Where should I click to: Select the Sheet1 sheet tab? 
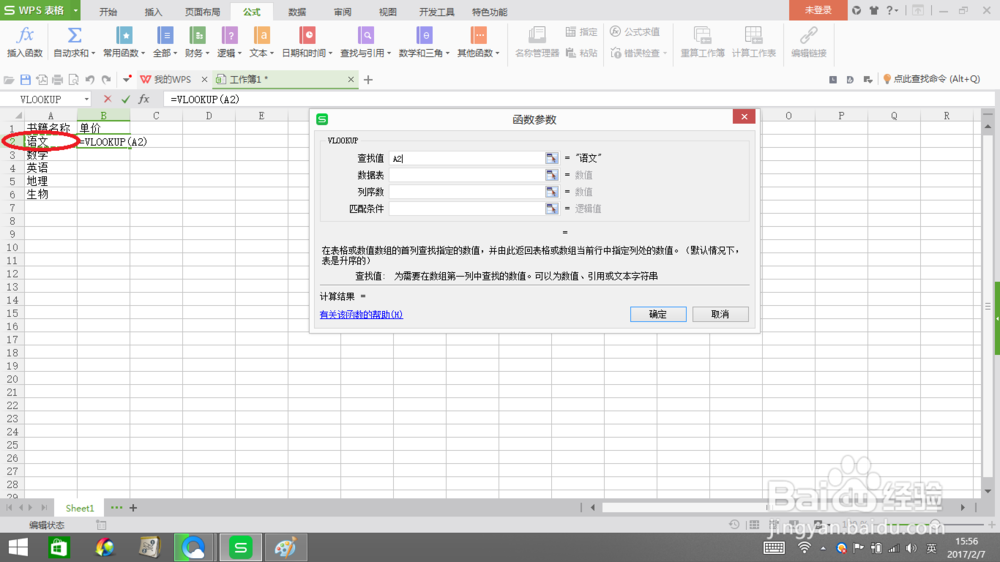tap(80, 508)
